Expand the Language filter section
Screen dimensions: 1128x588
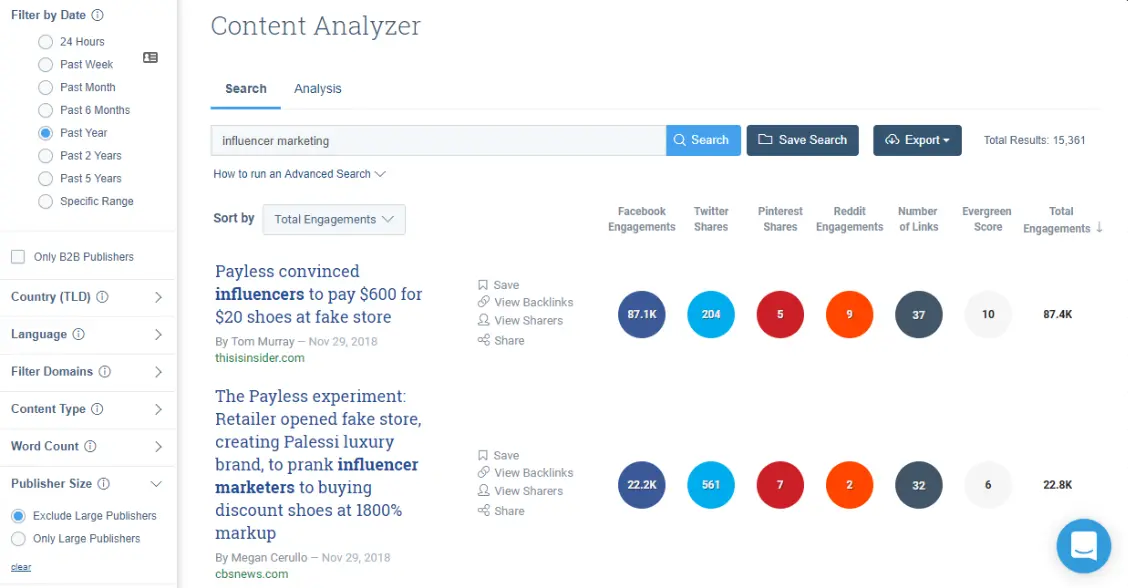(158, 334)
